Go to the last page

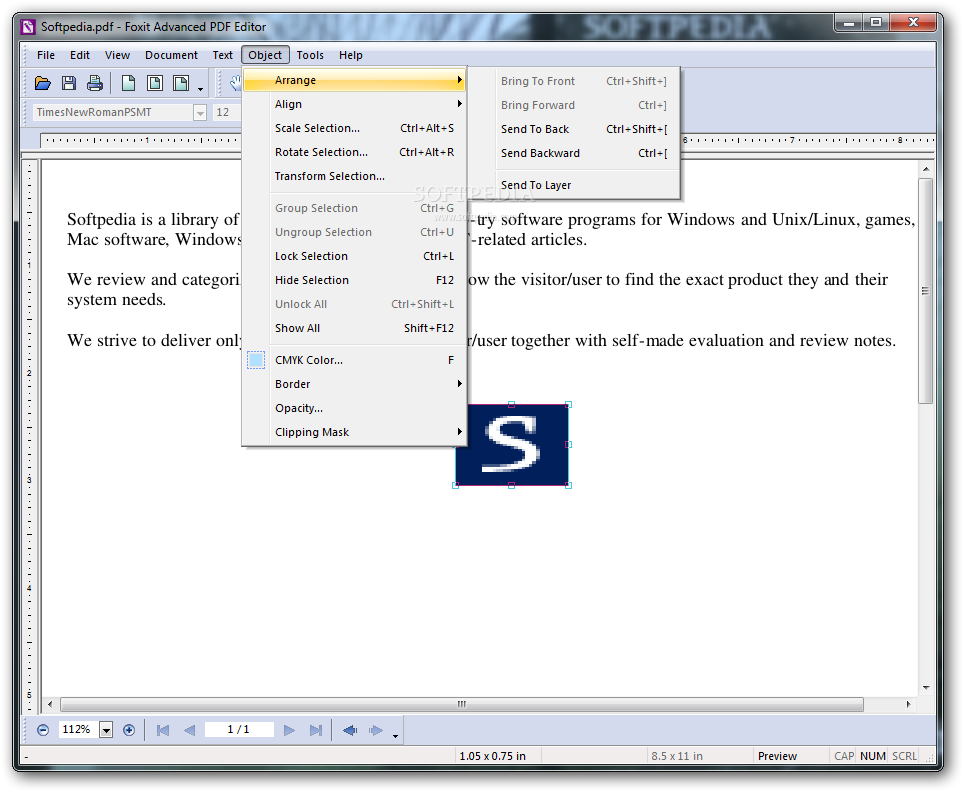tap(315, 730)
